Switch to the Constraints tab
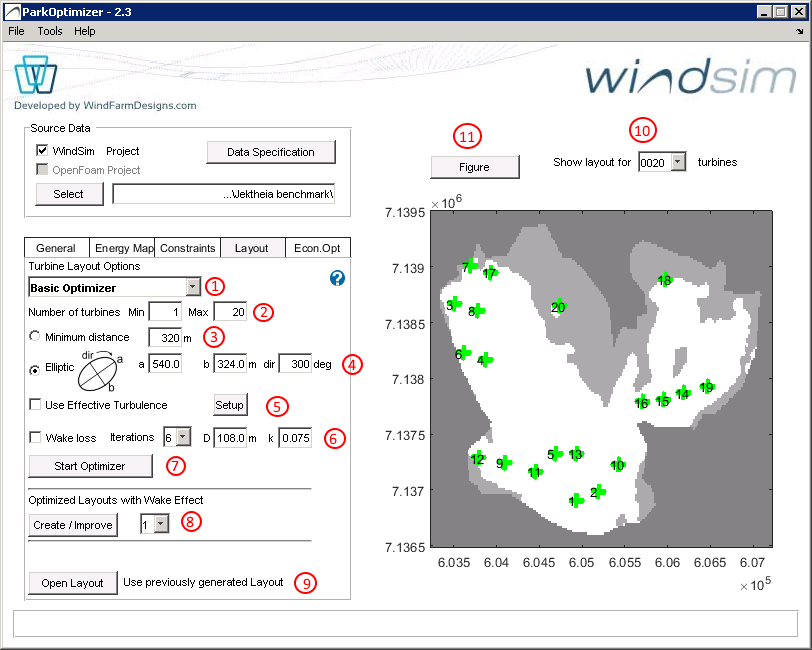The width and height of the screenshot is (812, 650). (x=187, y=248)
